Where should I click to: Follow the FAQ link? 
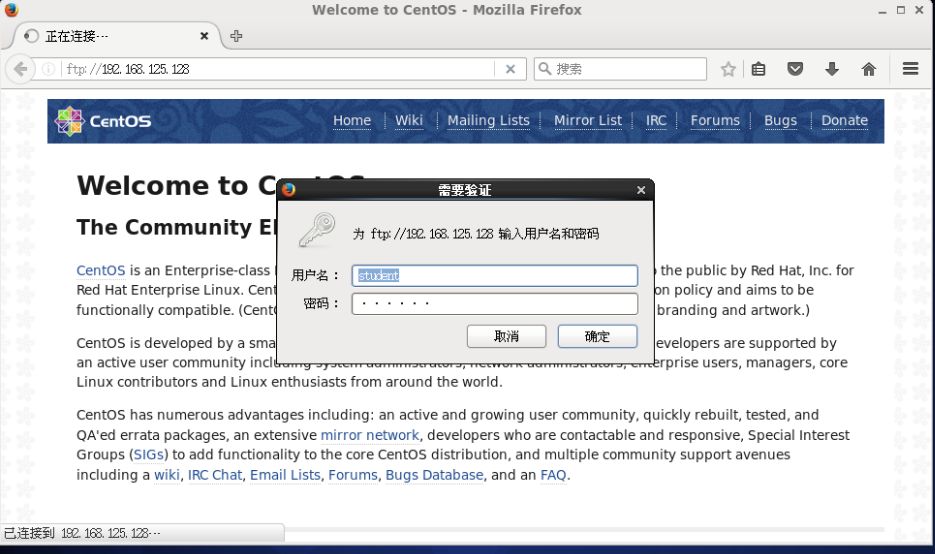(x=553, y=475)
